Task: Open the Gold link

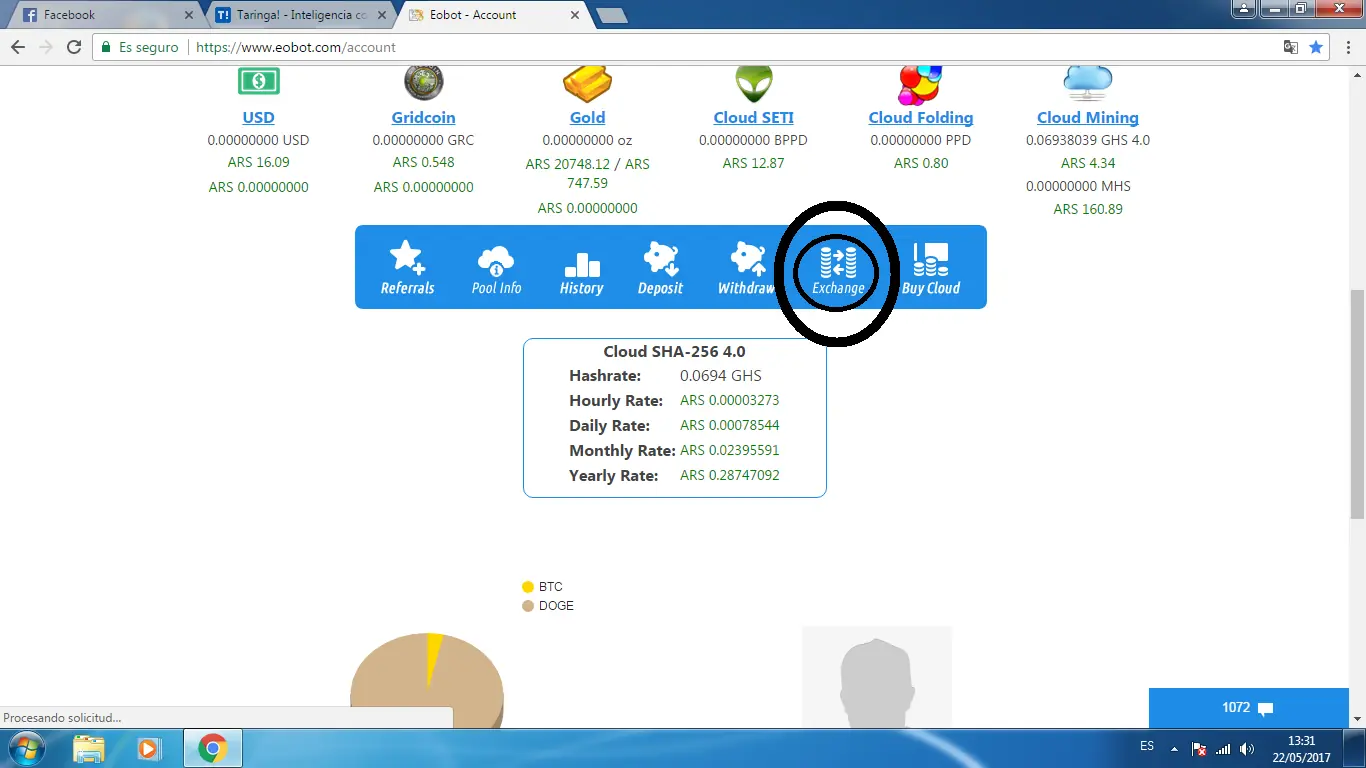Action: (587, 117)
